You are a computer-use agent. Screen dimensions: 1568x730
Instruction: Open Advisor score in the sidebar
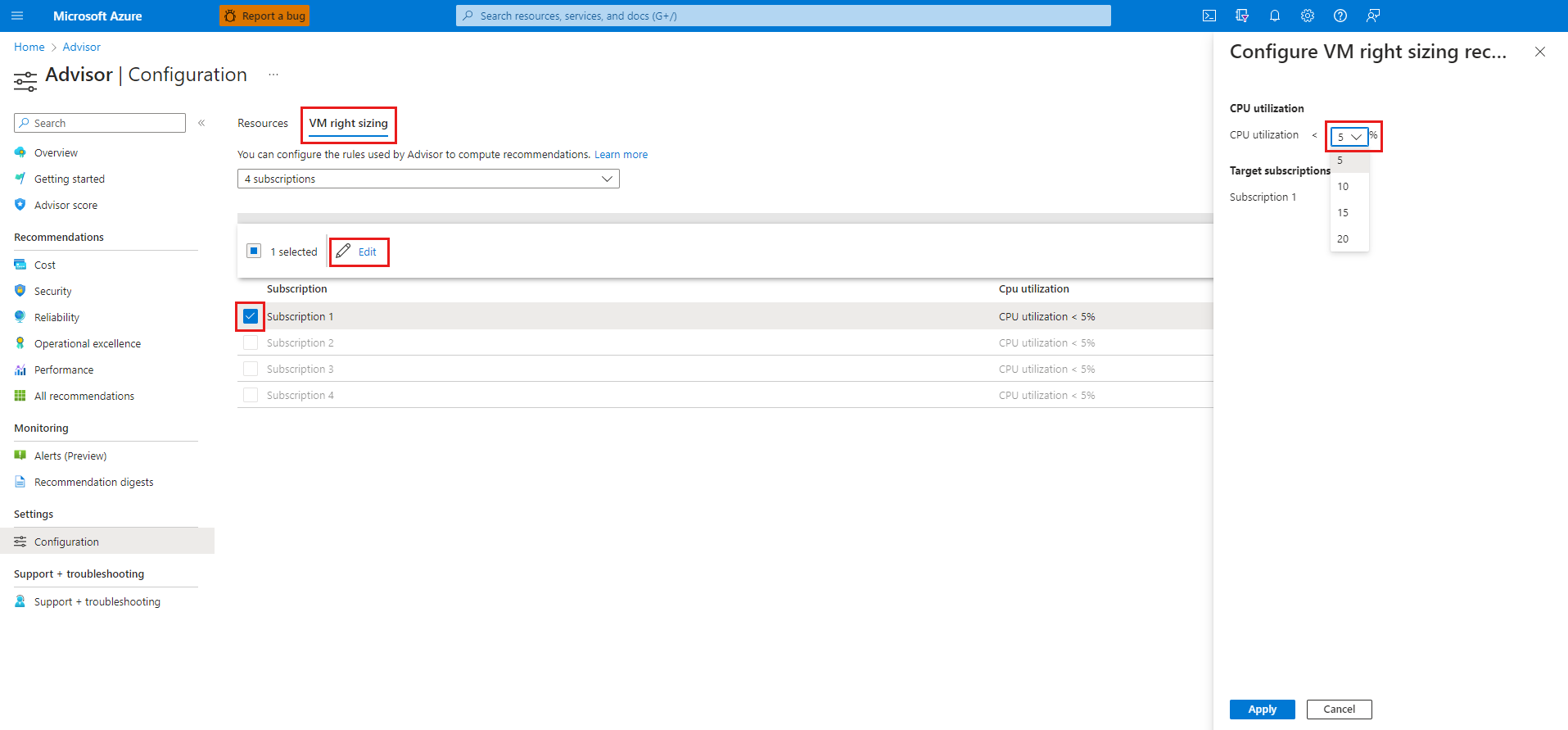click(66, 205)
